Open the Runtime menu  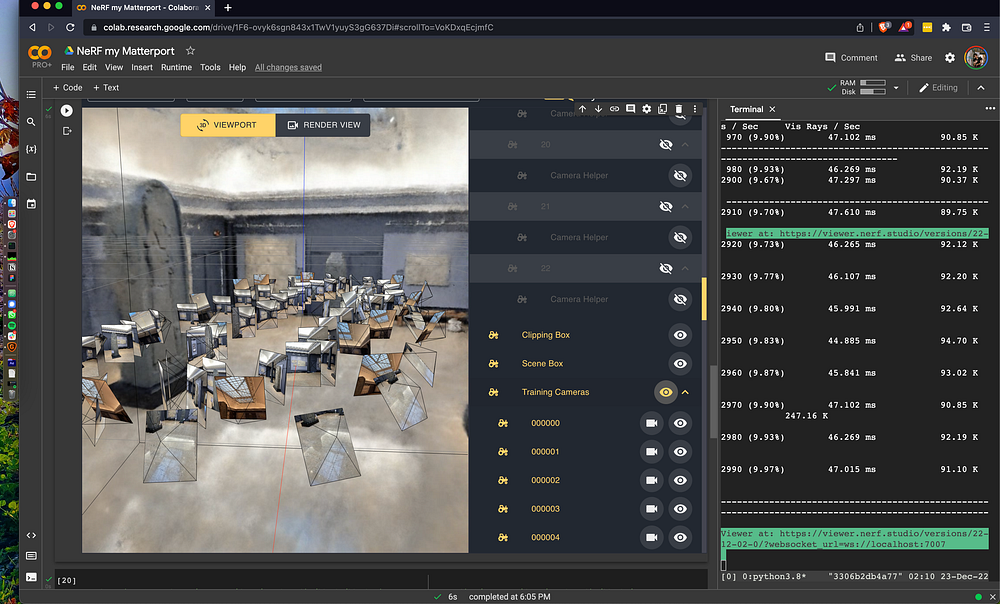176,68
